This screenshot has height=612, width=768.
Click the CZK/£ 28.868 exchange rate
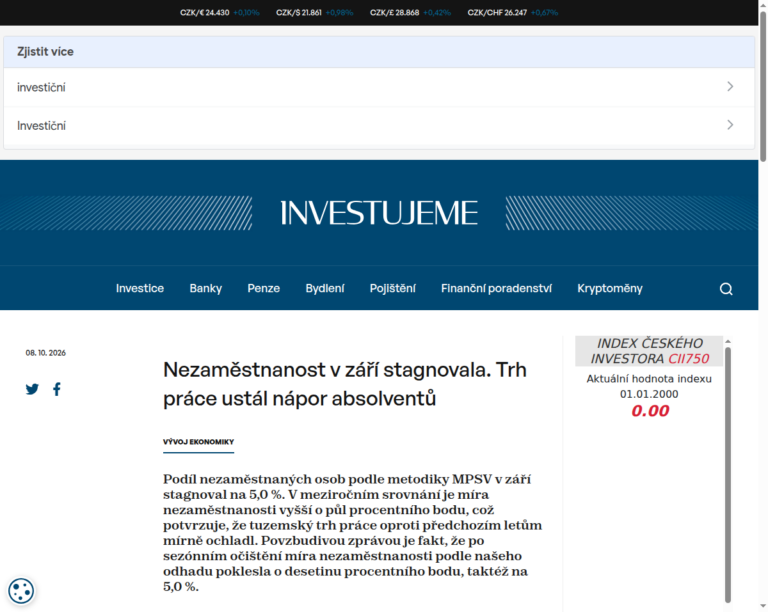(410, 12)
